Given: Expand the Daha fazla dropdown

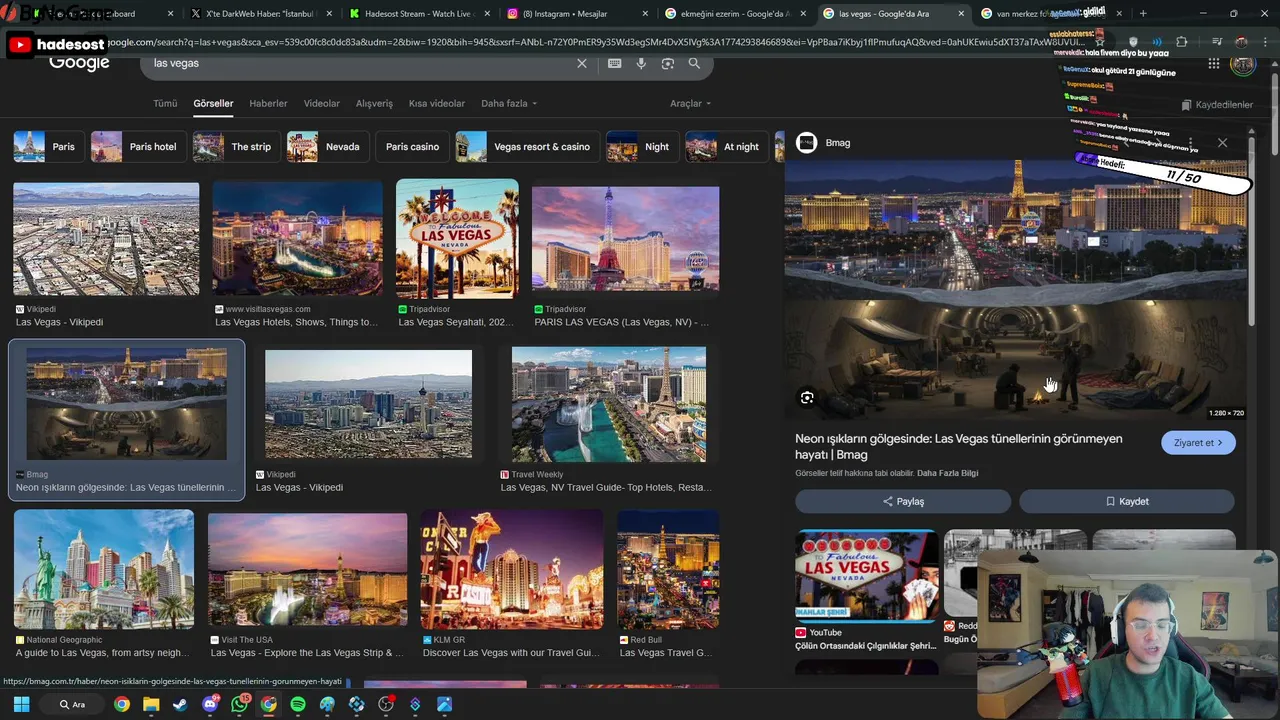Looking at the screenshot, I should point(509,103).
